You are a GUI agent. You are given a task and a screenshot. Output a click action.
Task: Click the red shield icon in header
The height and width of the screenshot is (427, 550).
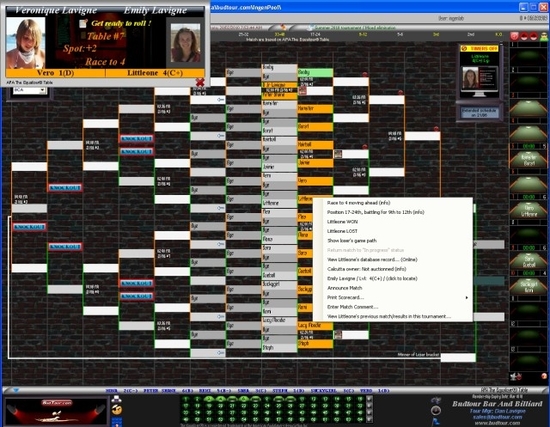click(x=515, y=36)
